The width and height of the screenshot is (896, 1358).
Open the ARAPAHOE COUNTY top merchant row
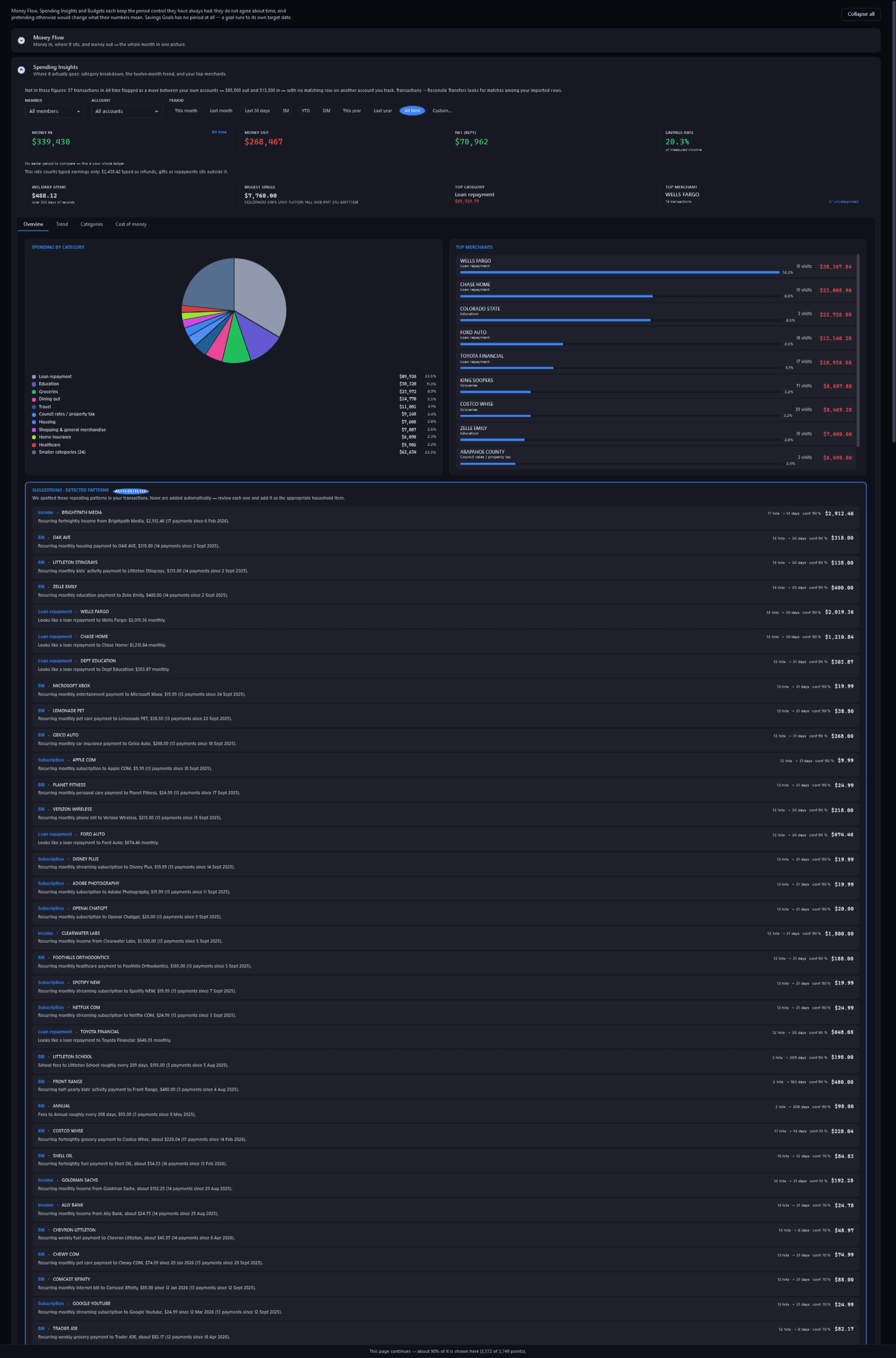[x=655, y=457]
